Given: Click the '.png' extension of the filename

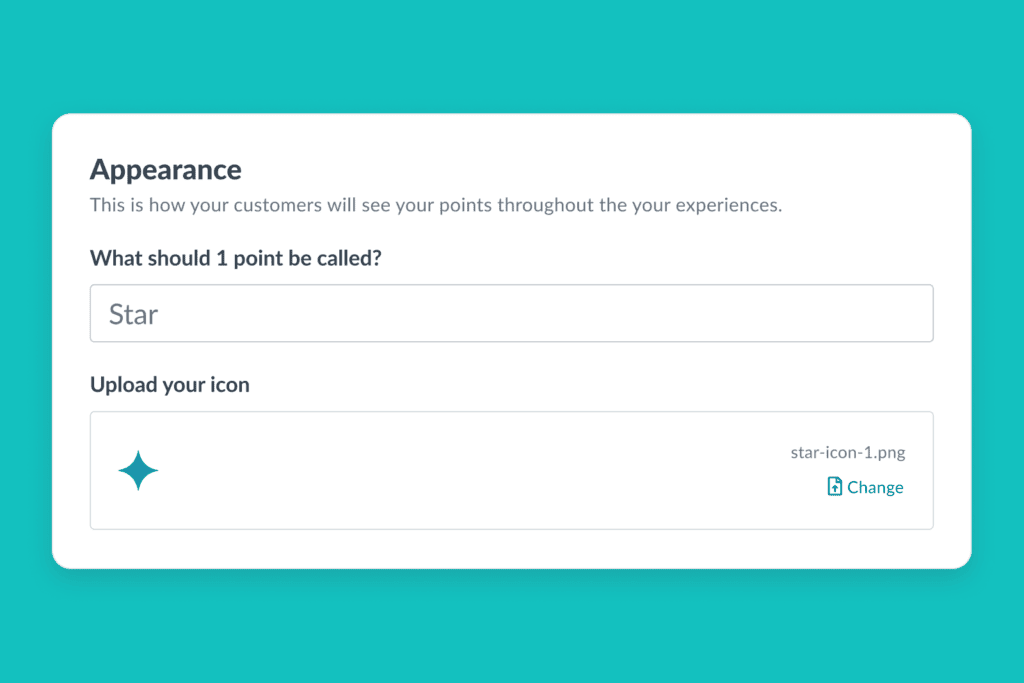Looking at the screenshot, I should [890, 453].
